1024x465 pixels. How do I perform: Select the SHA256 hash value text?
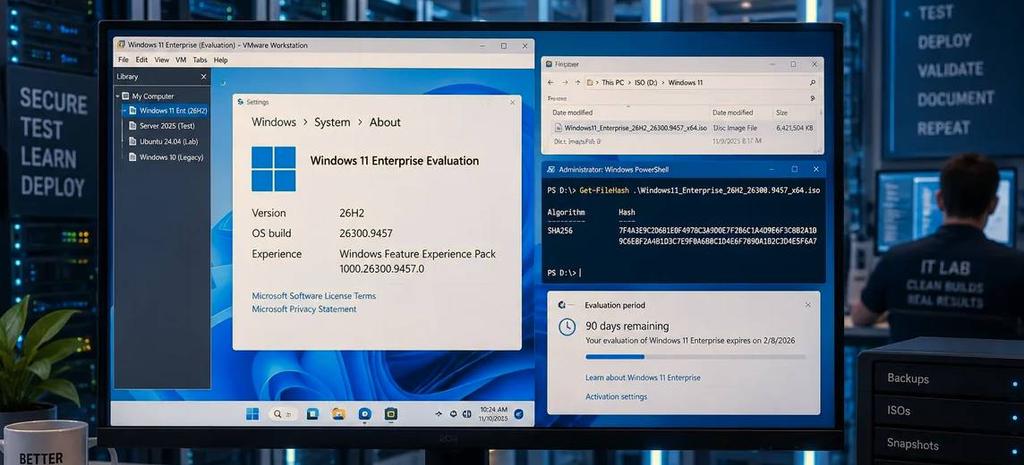[x=717, y=236]
